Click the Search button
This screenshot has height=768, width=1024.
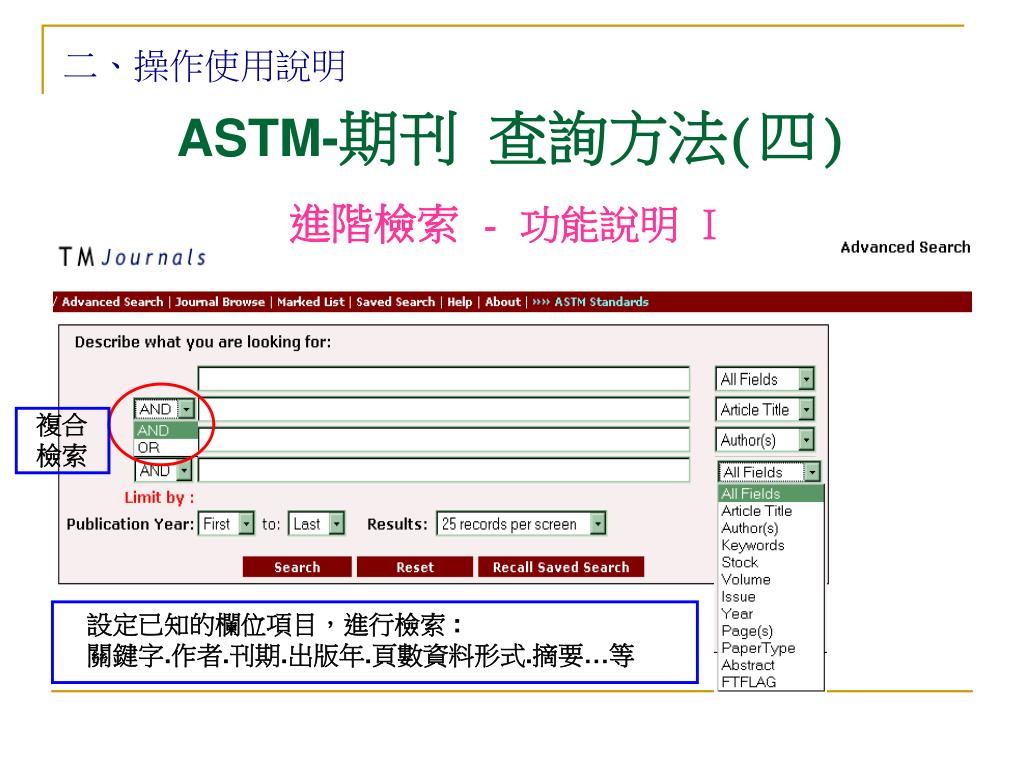[x=297, y=567]
